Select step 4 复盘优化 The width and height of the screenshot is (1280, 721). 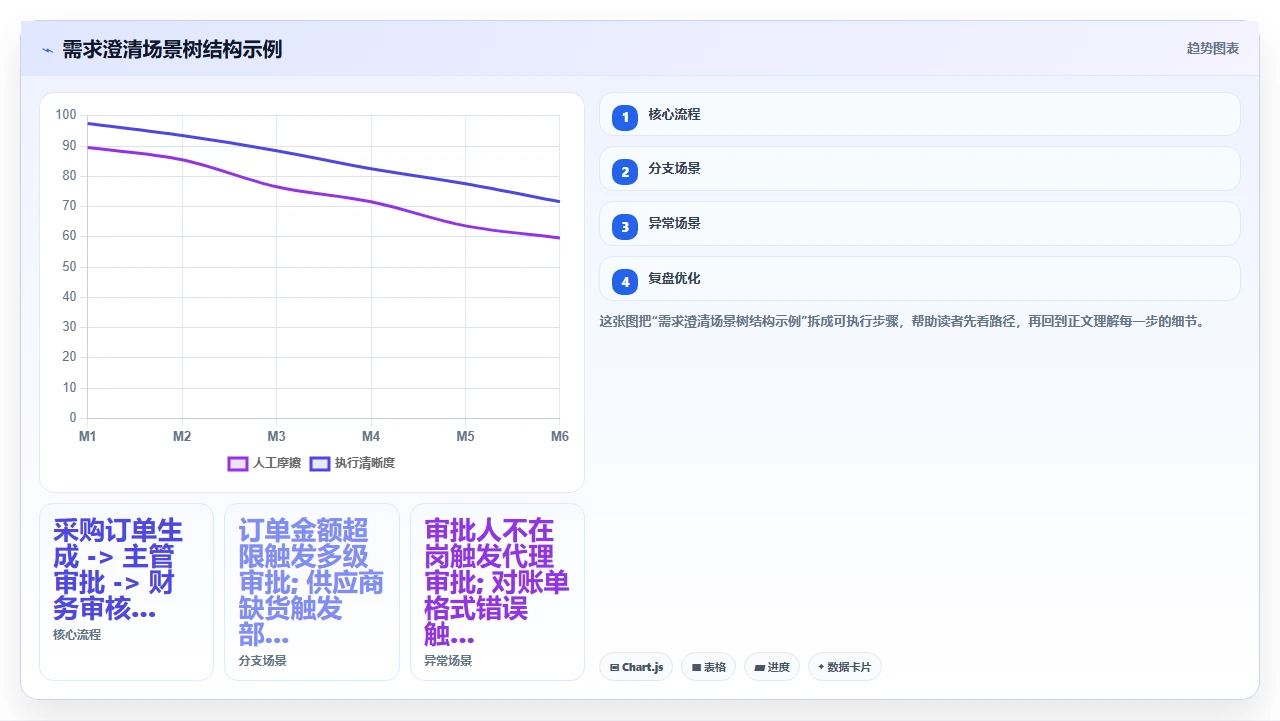[x=919, y=279]
